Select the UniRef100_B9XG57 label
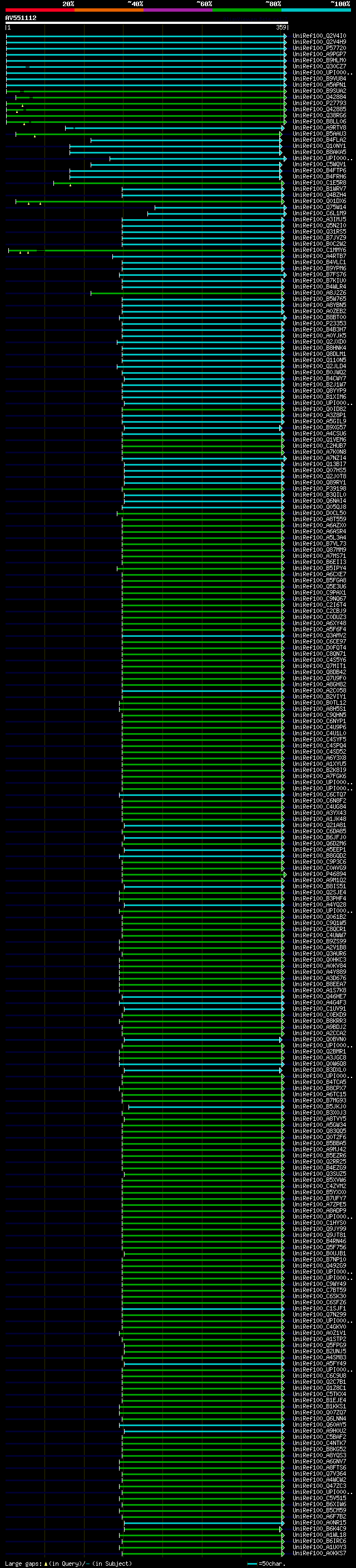Screen dimensions: 356x1568 (319, 427)
